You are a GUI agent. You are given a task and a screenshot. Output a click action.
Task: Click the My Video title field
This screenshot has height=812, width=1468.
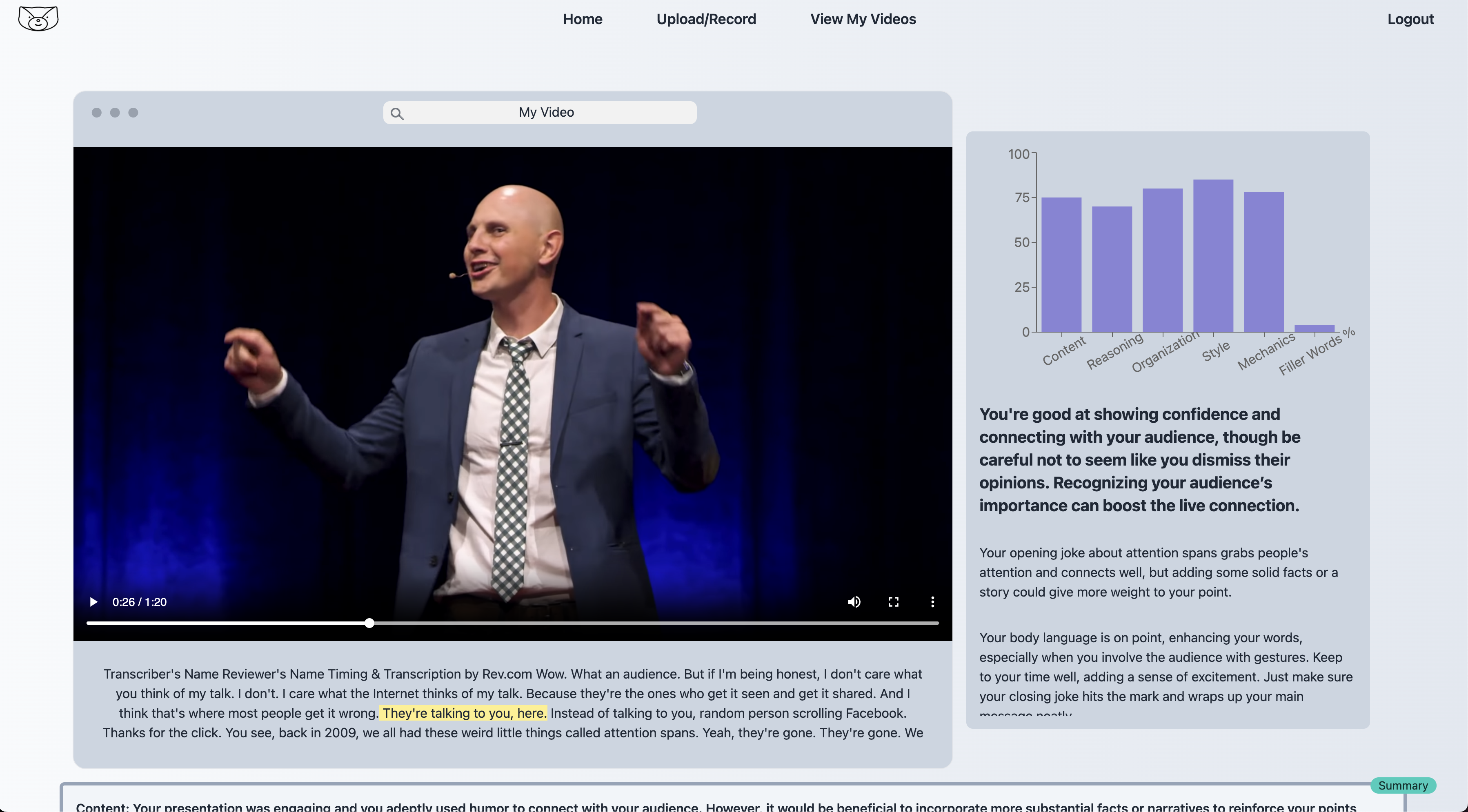pos(546,112)
